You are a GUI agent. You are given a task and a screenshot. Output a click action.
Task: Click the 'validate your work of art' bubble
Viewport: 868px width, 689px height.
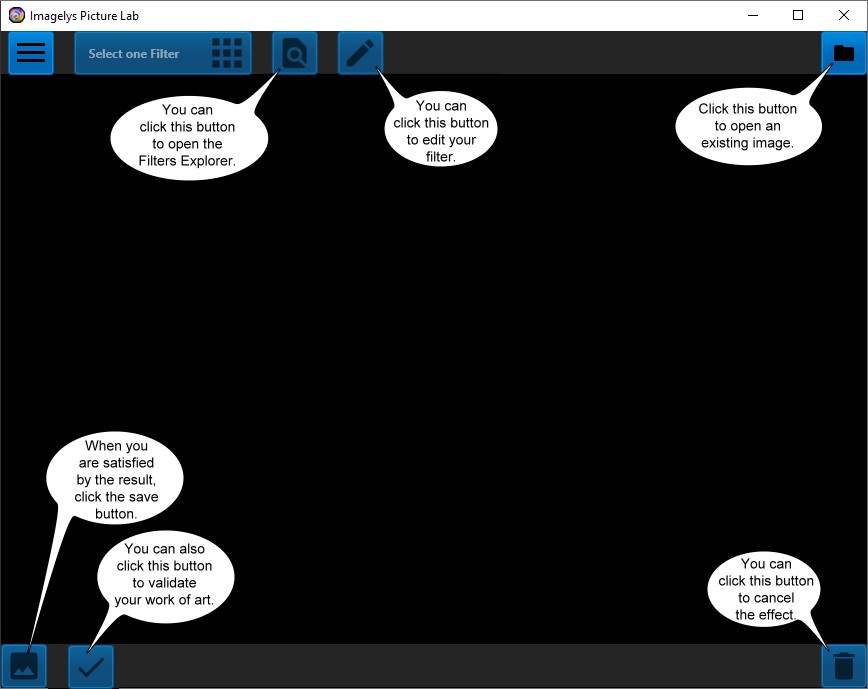click(x=164, y=575)
